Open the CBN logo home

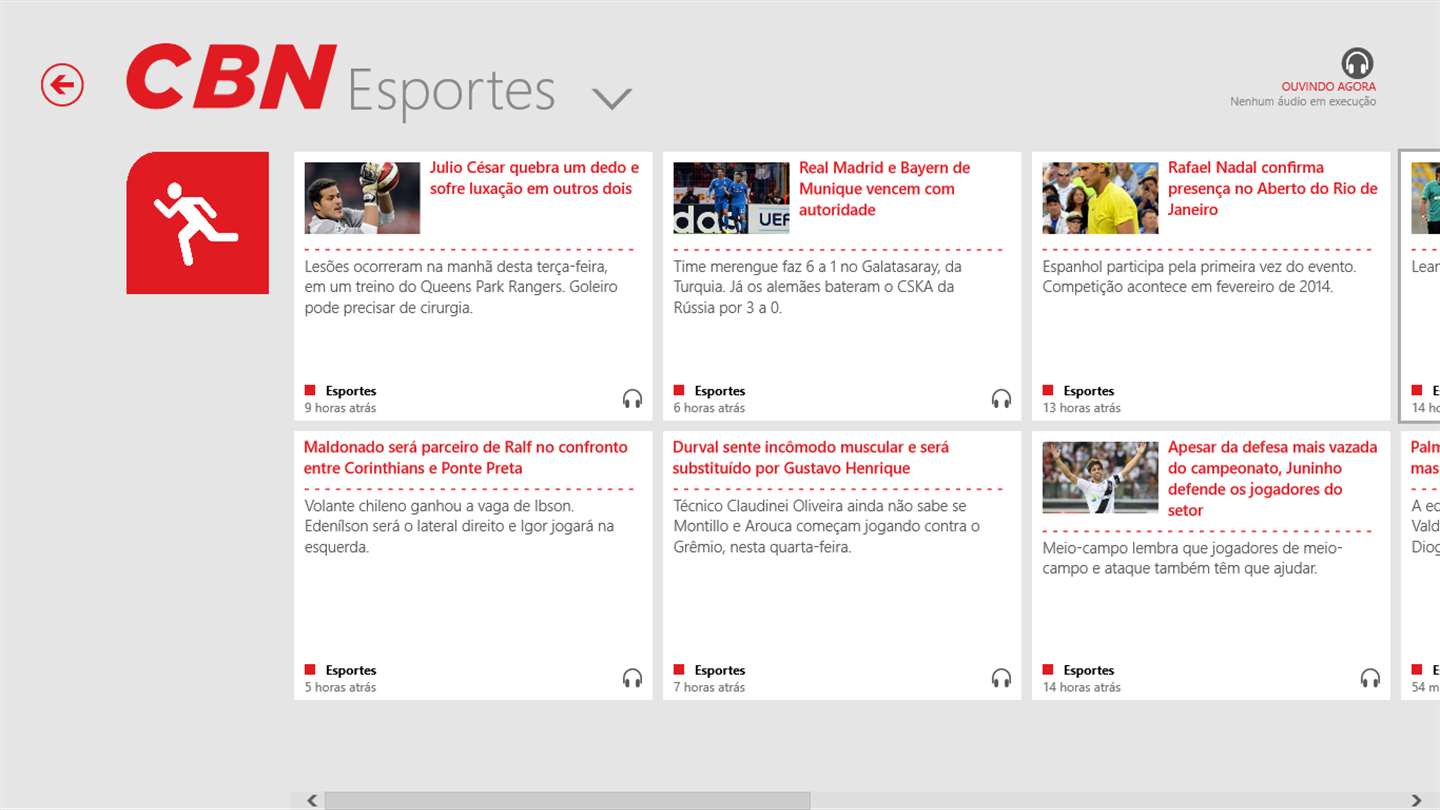click(x=230, y=77)
